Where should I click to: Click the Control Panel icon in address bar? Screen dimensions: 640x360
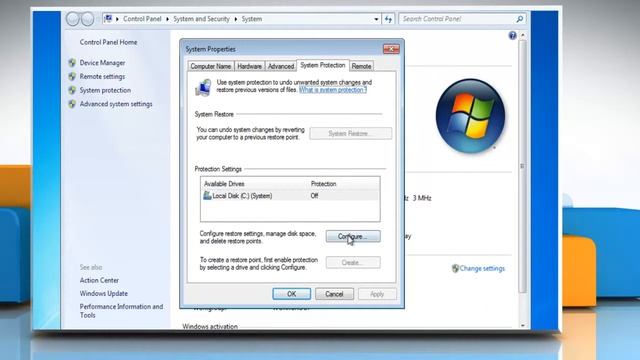[108, 19]
